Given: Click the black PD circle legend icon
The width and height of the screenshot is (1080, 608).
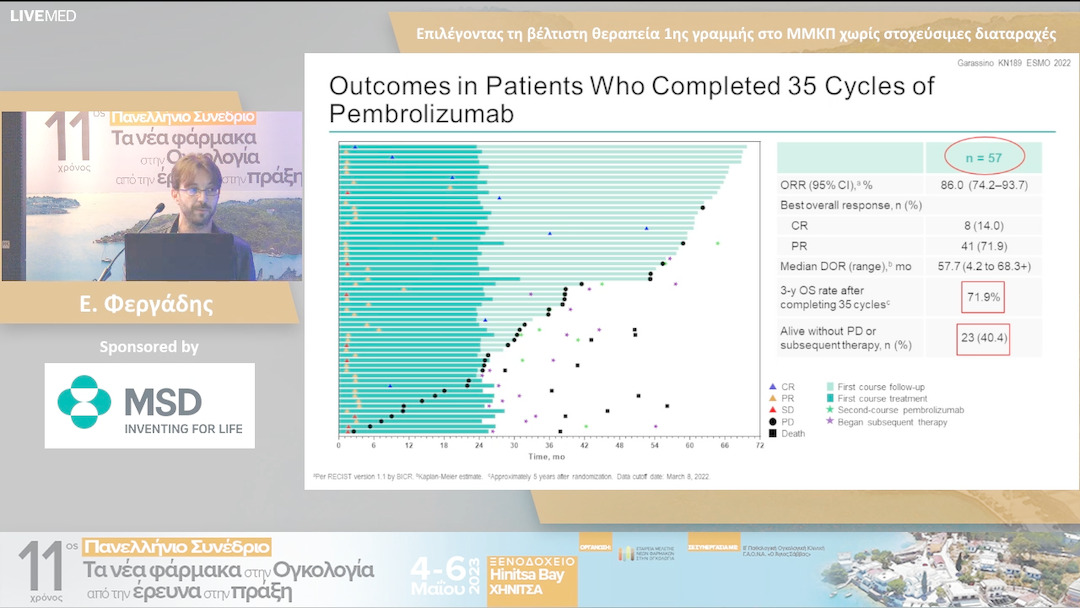Looking at the screenshot, I should (x=773, y=422).
